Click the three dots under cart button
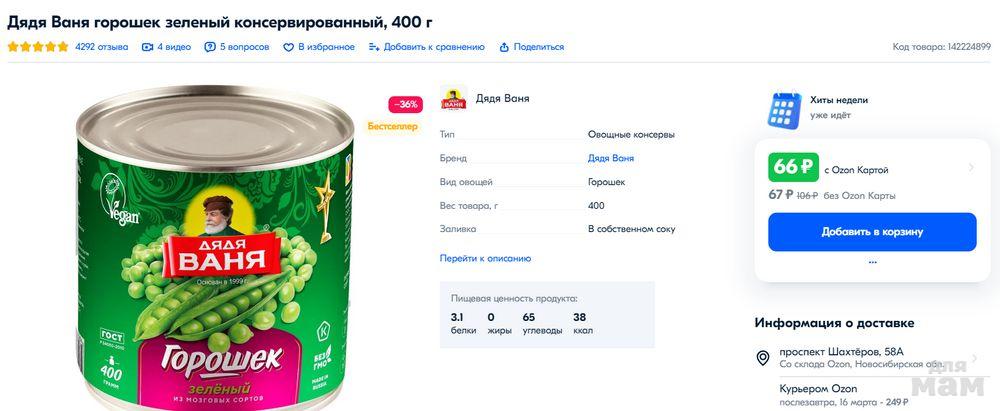Viewport: 1000px width, 411px height. pos(872,262)
